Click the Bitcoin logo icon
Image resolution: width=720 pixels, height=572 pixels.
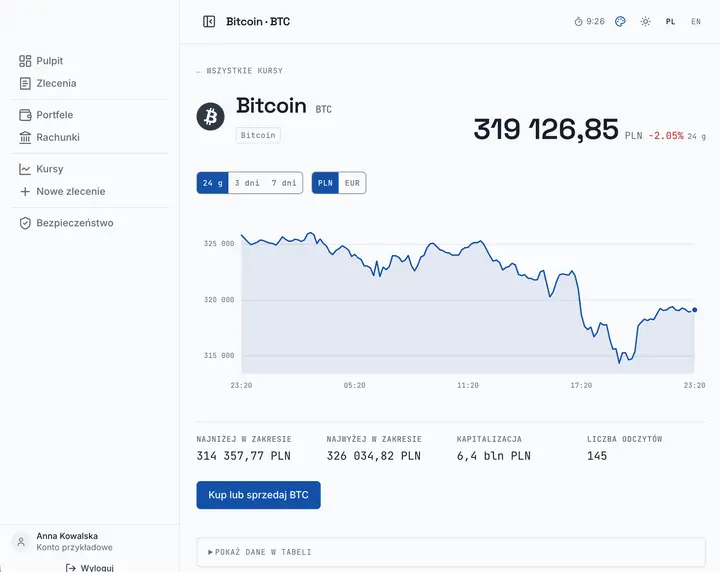210,117
